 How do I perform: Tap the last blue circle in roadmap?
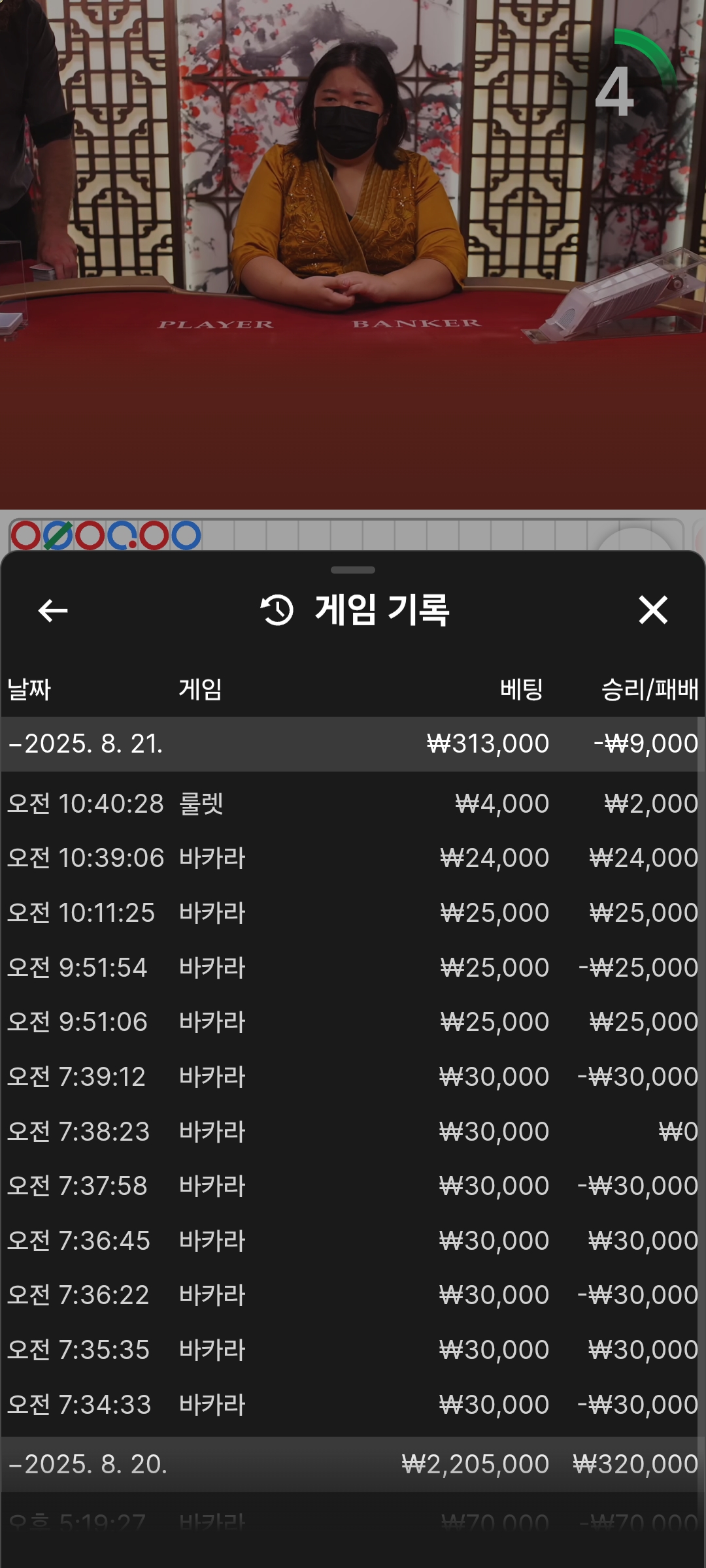click(186, 536)
